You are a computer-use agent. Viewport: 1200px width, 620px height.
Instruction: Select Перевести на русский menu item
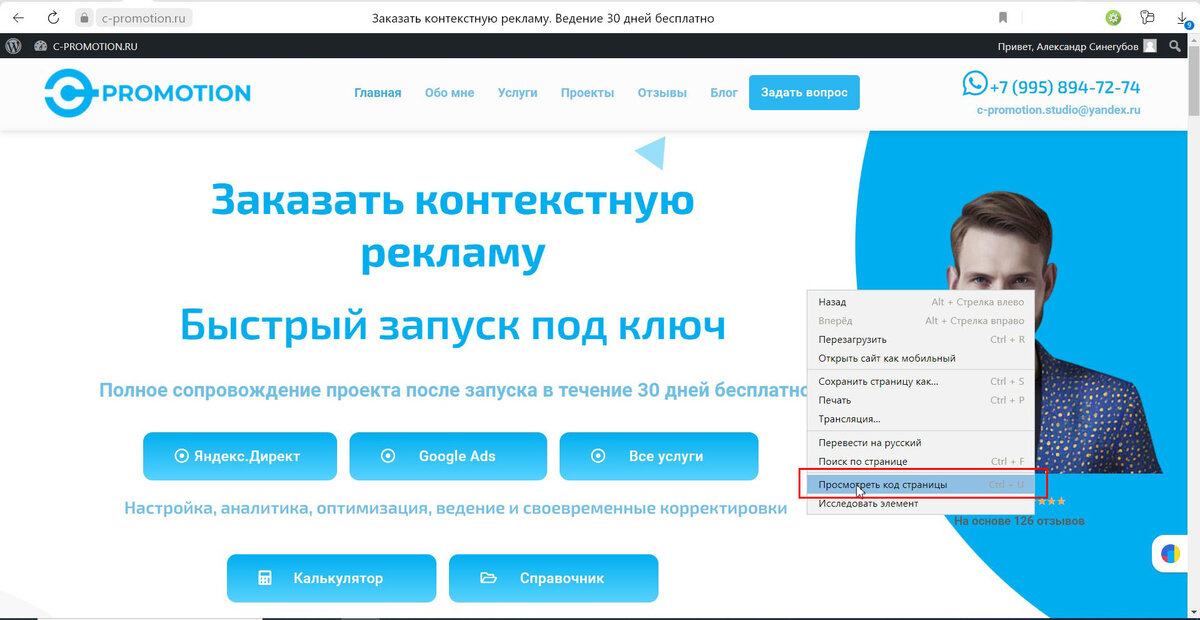pos(919,443)
